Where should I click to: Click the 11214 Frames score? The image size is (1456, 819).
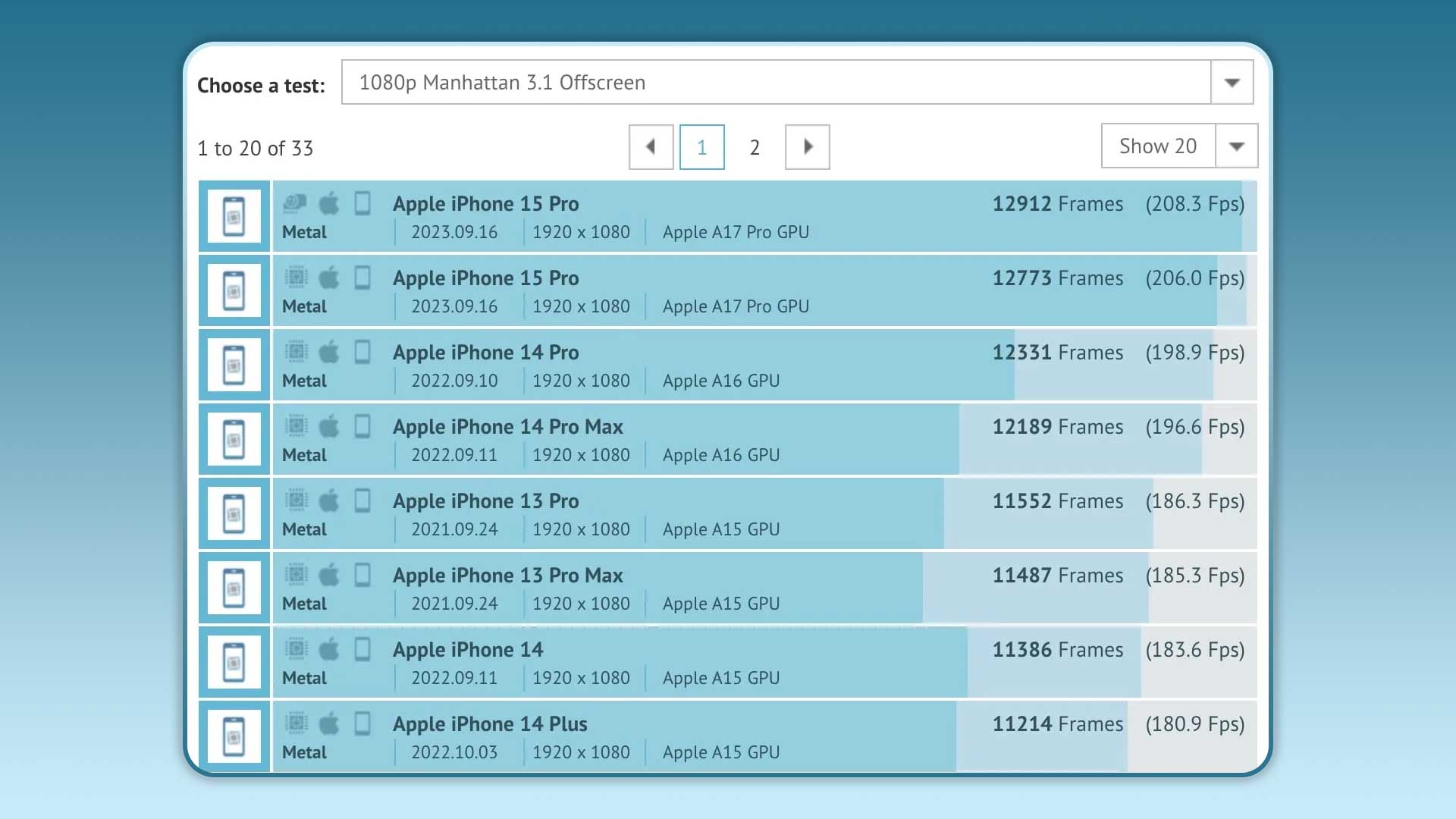tap(1058, 724)
